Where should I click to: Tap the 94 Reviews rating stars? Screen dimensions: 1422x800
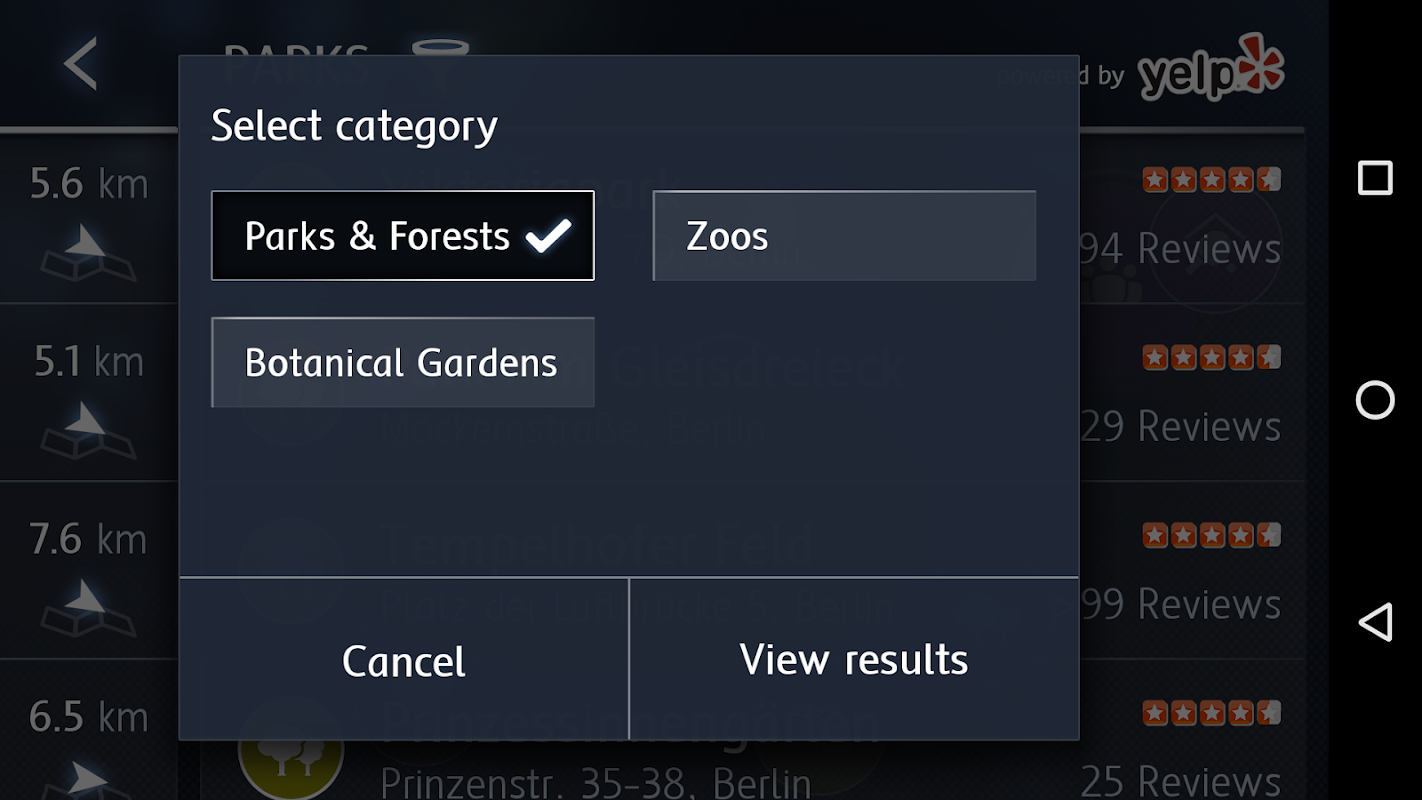pyautogui.click(x=1211, y=180)
